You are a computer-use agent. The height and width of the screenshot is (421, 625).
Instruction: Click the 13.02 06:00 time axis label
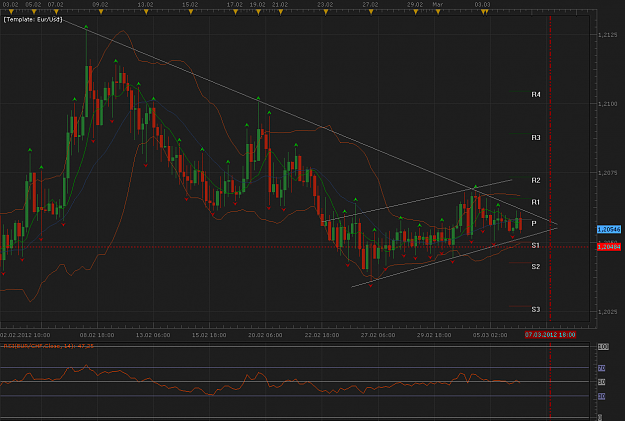(153, 335)
